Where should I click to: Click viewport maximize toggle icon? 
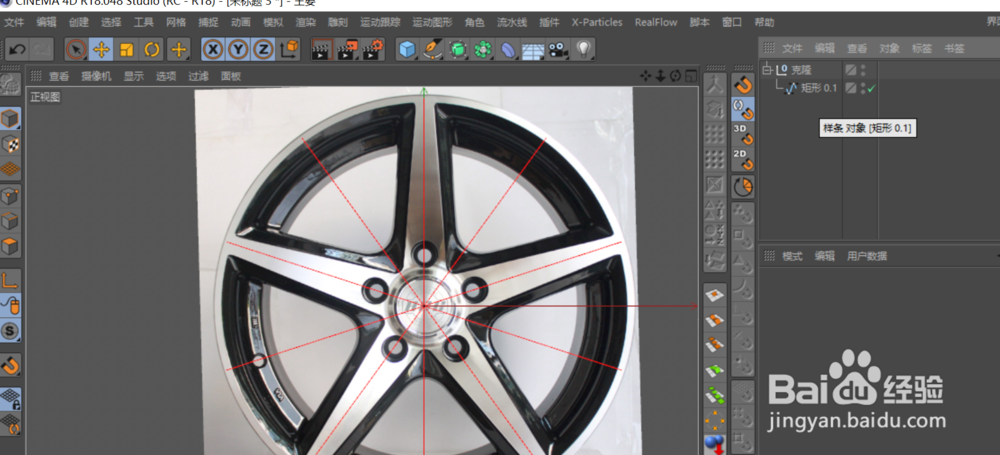tap(691, 77)
